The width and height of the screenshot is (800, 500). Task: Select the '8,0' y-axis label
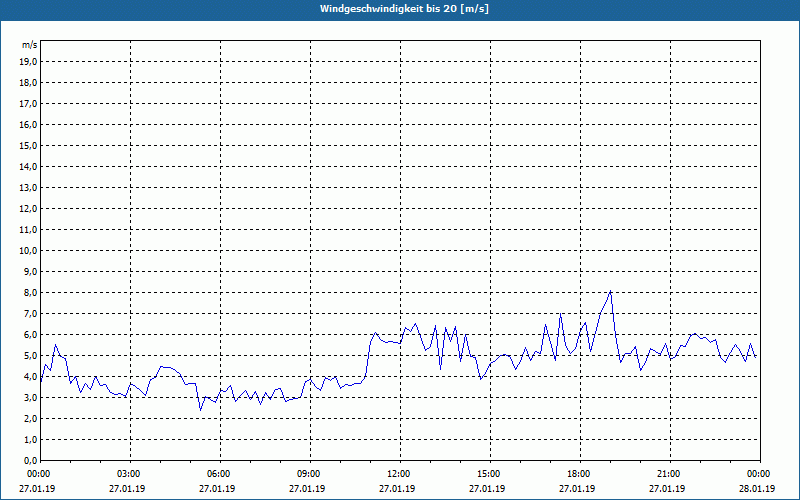click(x=30, y=292)
